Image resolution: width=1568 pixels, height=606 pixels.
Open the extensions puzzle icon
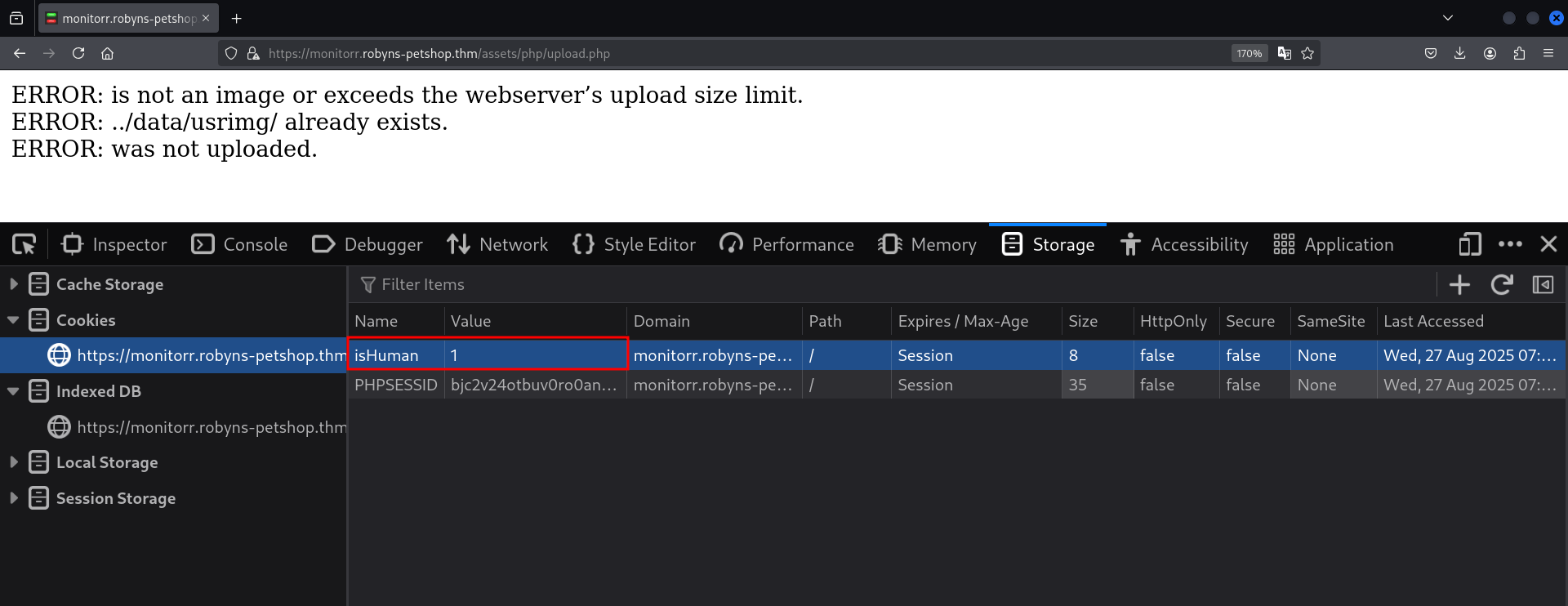click(x=1519, y=53)
